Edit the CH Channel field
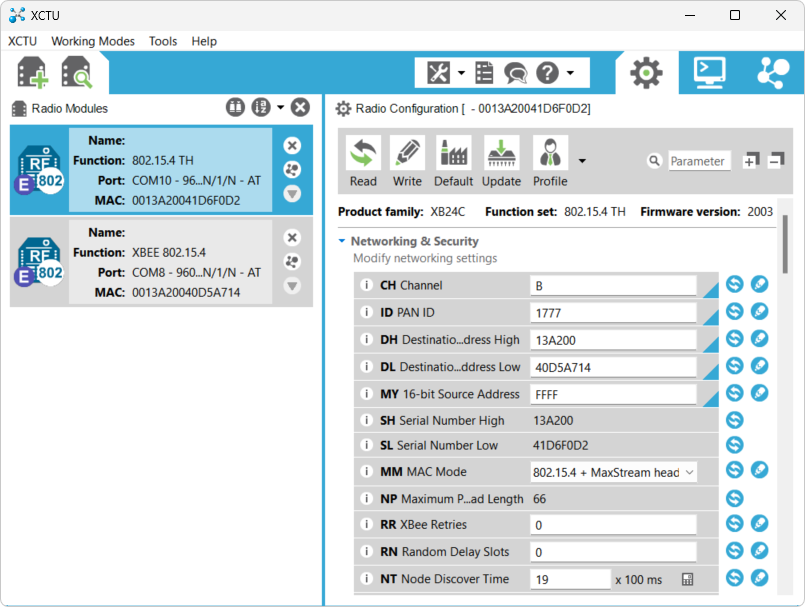The height and width of the screenshot is (607, 805). pos(613,286)
